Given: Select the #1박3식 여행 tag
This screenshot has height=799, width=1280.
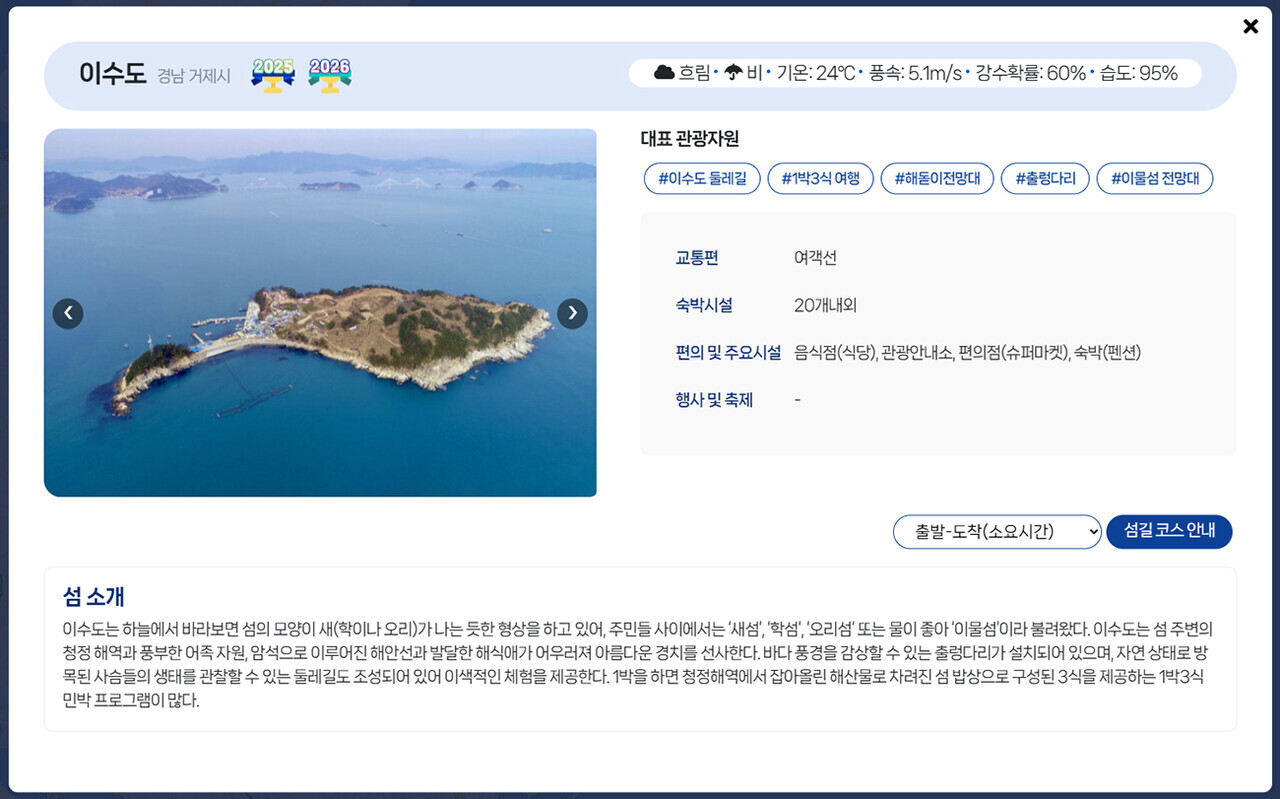Looking at the screenshot, I should point(821,179).
